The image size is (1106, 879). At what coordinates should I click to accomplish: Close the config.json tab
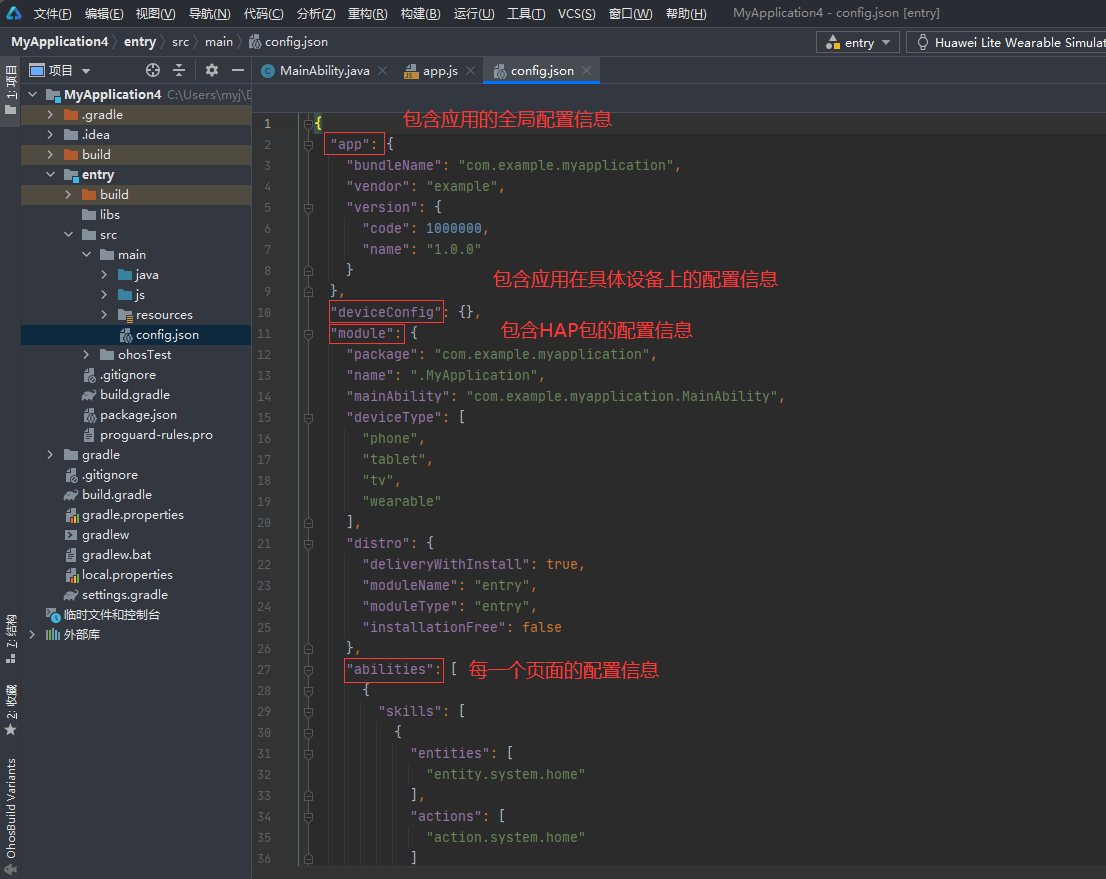coord(587,71)
